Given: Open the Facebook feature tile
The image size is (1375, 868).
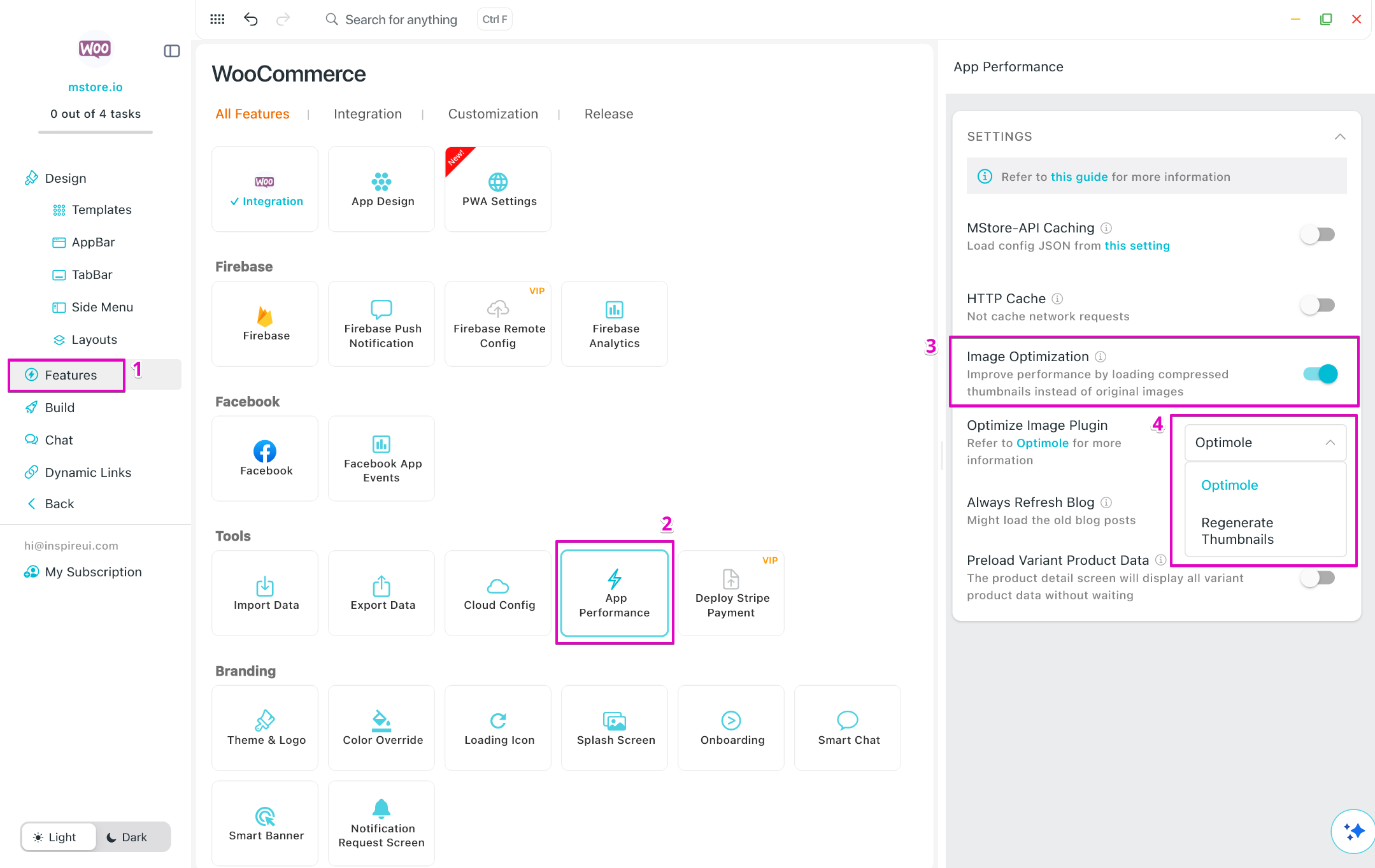Looking at the screenshot, I should tap(266, 459).
